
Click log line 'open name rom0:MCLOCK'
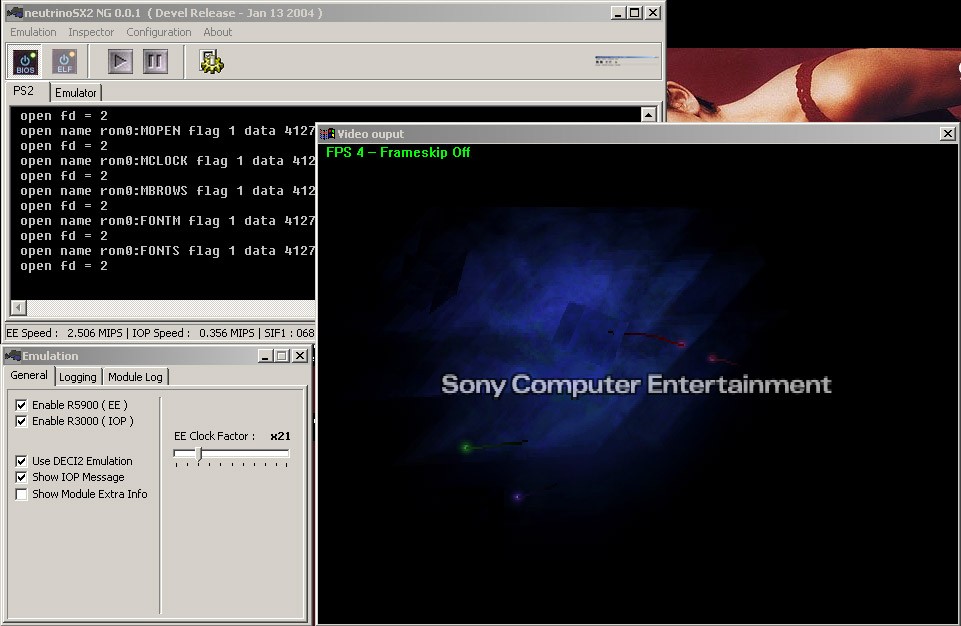tap(167, 161)
